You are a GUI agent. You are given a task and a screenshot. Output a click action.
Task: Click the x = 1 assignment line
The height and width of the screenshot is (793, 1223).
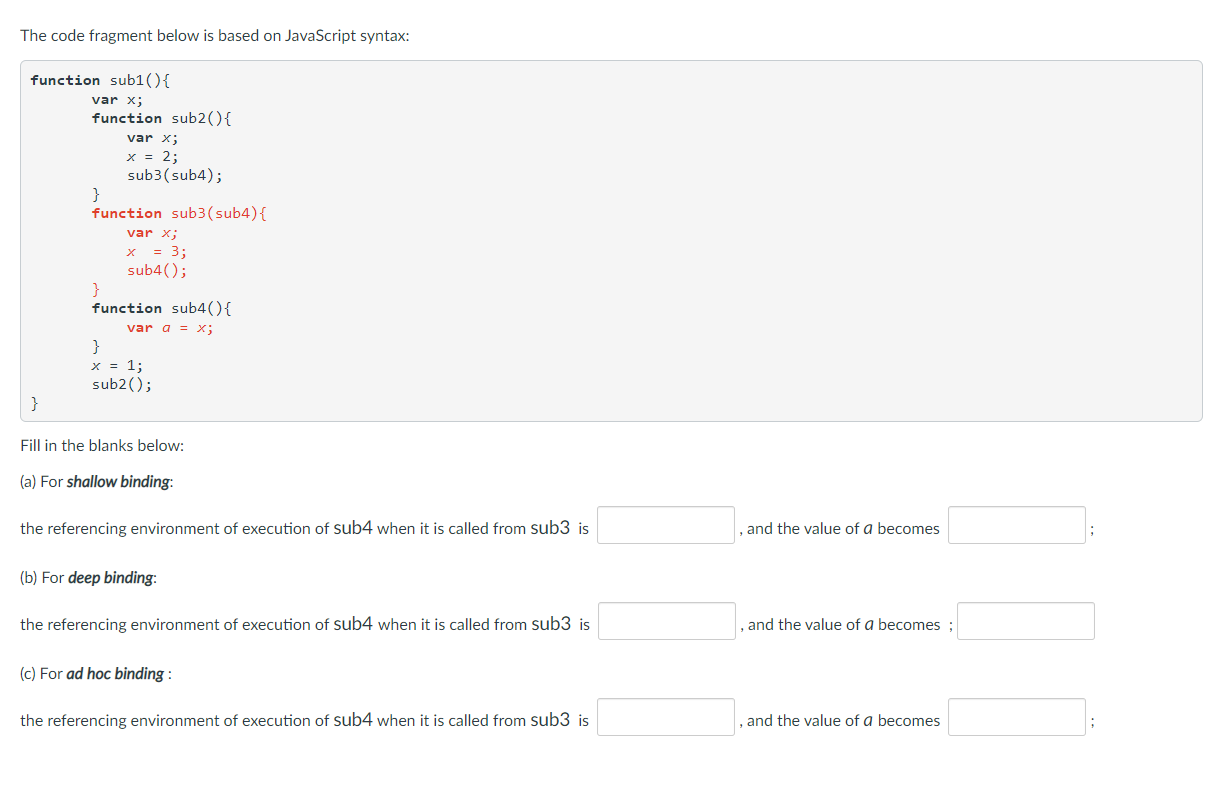click(x=117, y=365)
